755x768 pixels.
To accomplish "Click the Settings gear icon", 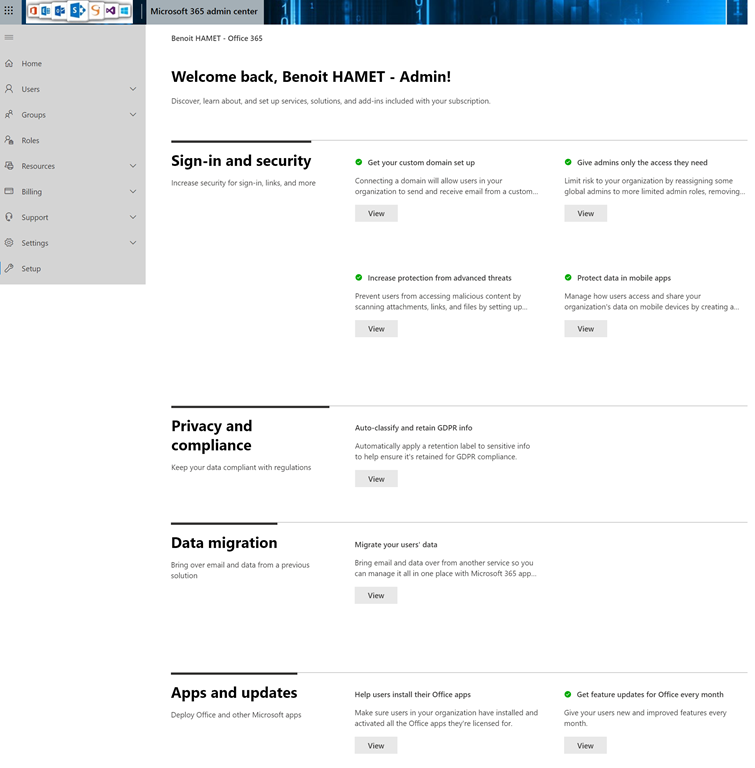I will pyautogui.click(x=9, y=243).
